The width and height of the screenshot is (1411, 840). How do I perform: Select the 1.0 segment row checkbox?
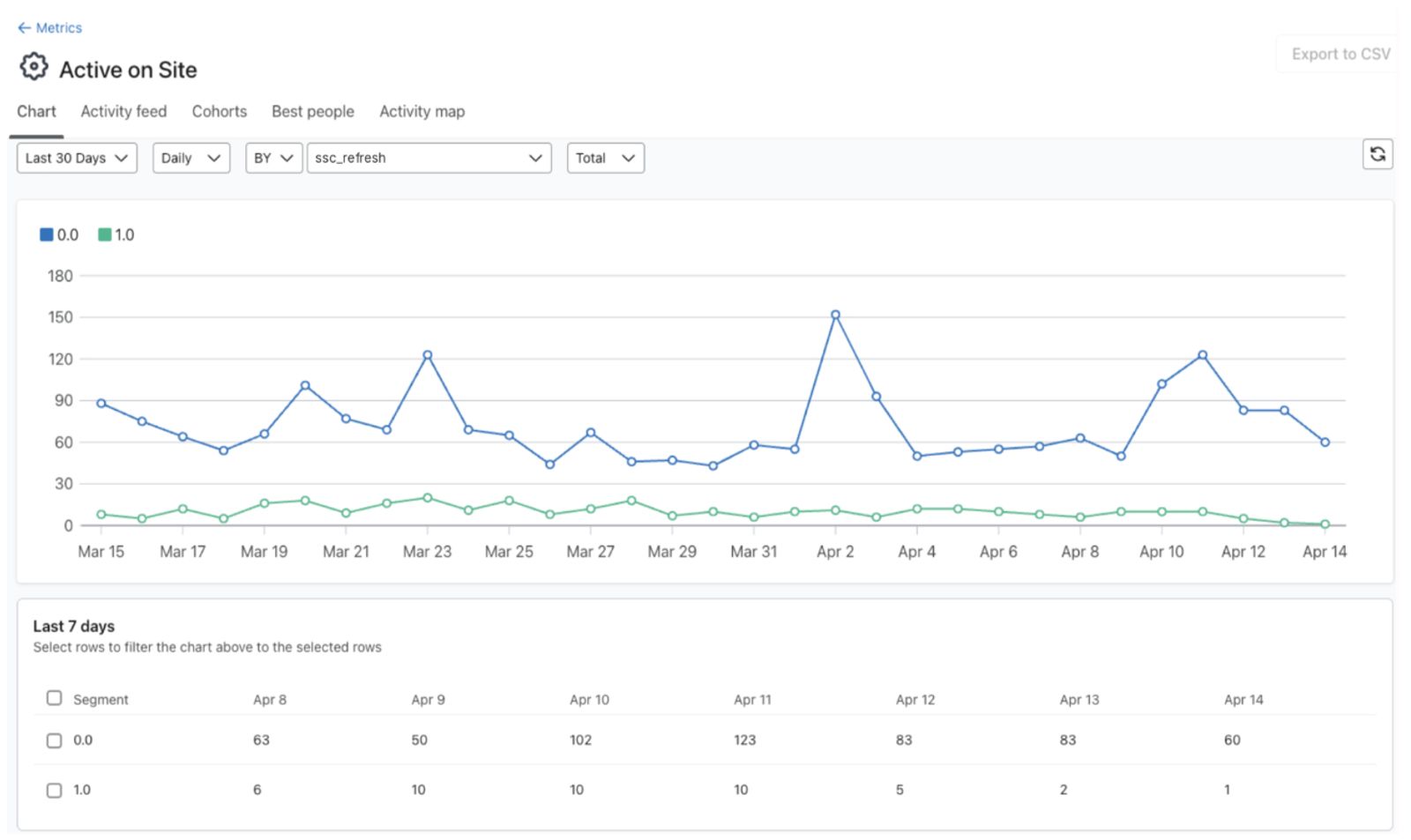click(54, 791)
